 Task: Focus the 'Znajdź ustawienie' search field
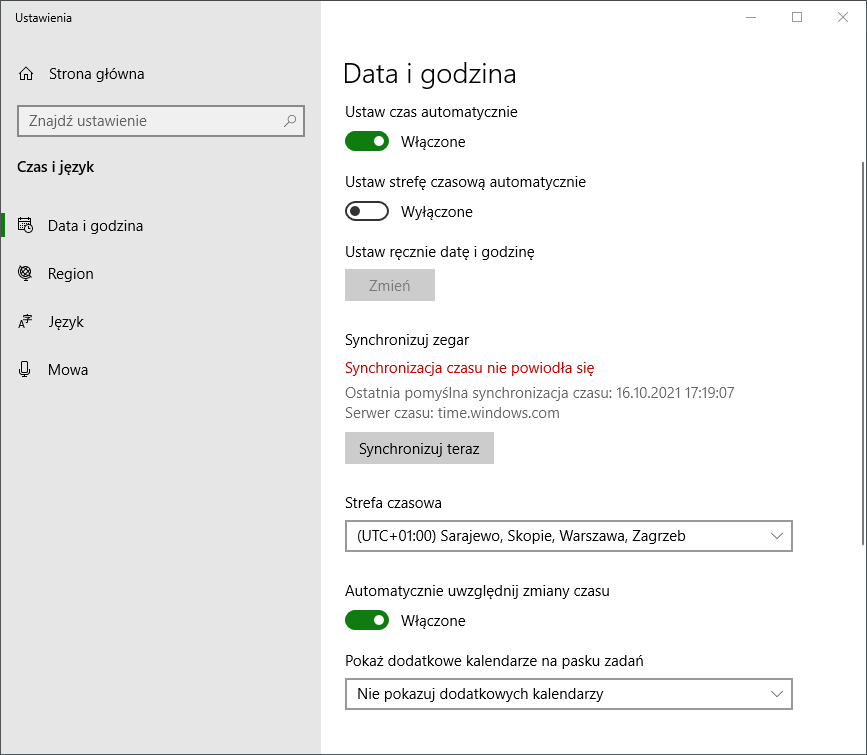click(x=160, y=121)
